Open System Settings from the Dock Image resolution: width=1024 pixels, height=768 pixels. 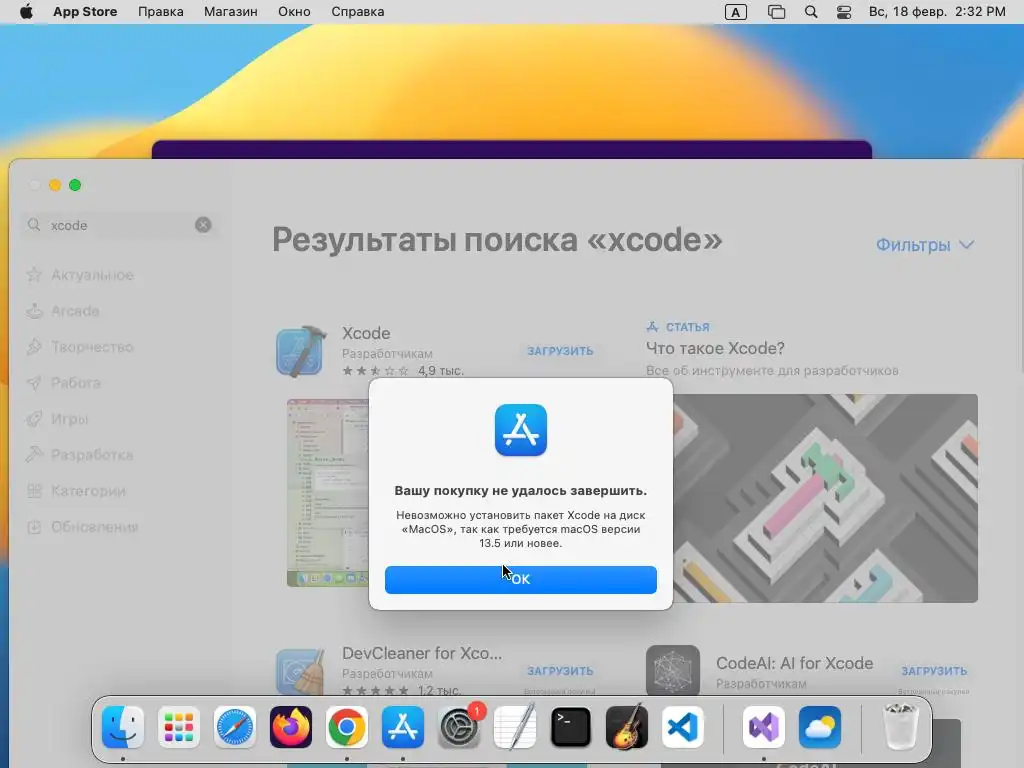pyautogui.click(x=459, y=727)
